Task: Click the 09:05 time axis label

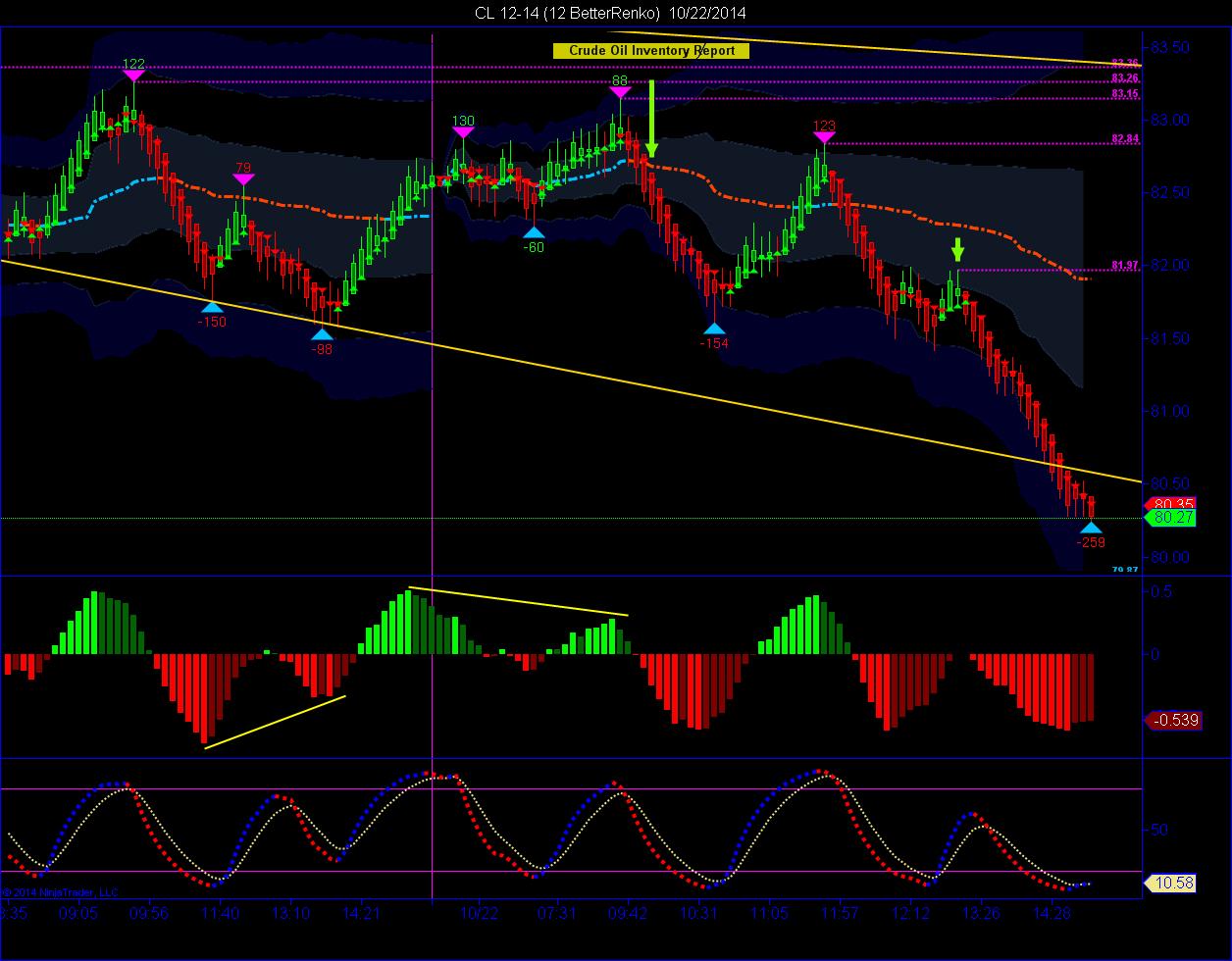Action: click(x=78, y=913)
